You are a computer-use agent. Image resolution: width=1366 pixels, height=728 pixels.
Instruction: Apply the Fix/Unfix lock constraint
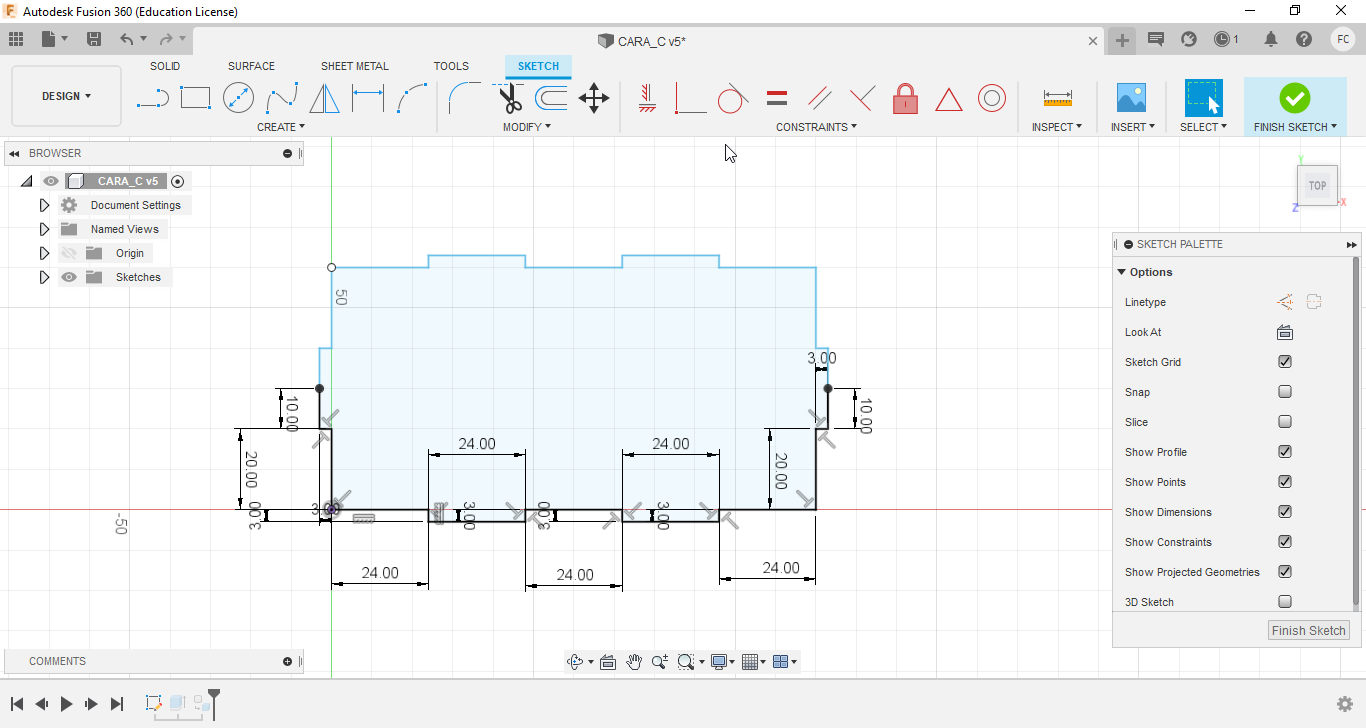(905, 98)
